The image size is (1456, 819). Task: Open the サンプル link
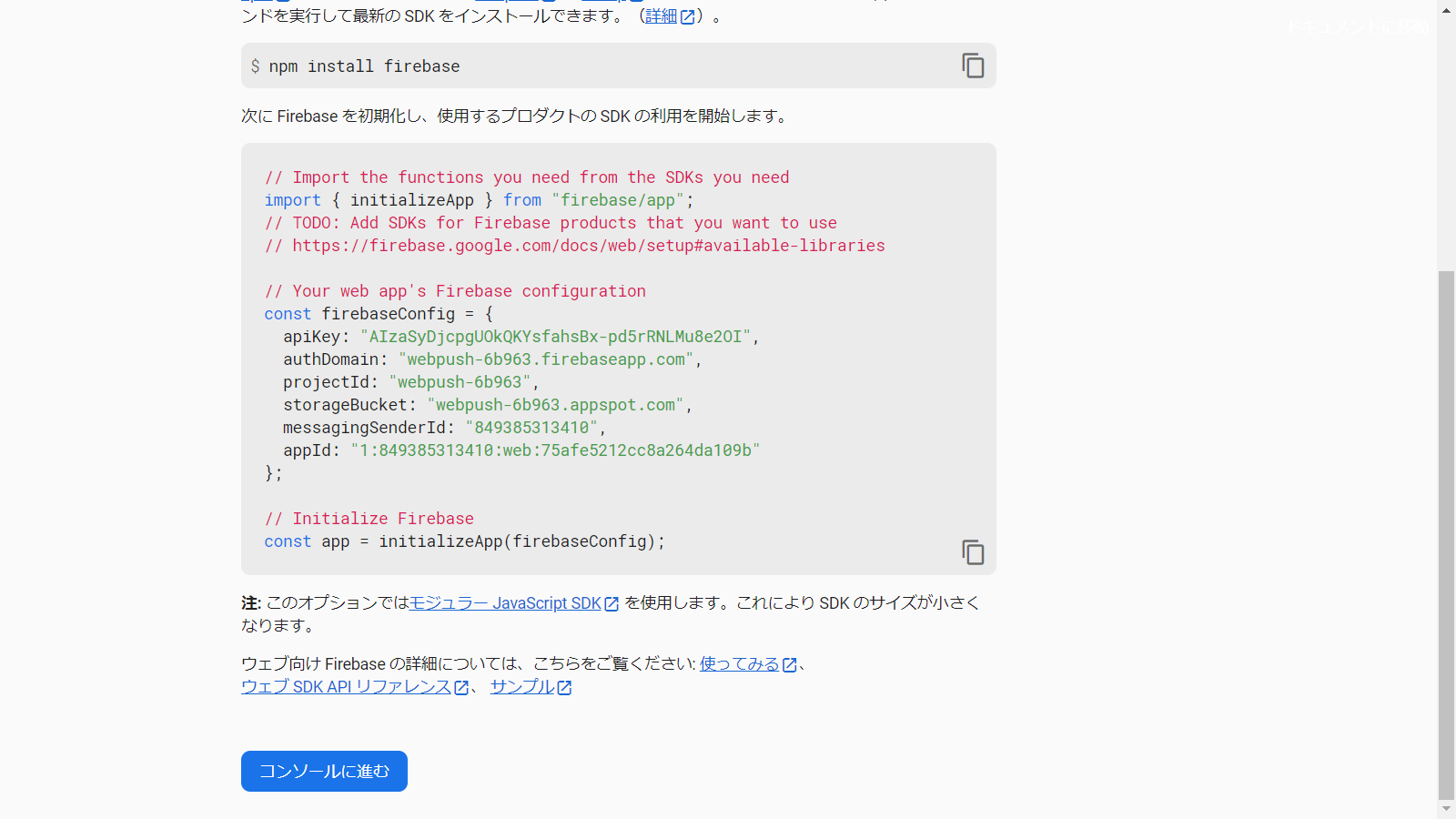[521, 687]
